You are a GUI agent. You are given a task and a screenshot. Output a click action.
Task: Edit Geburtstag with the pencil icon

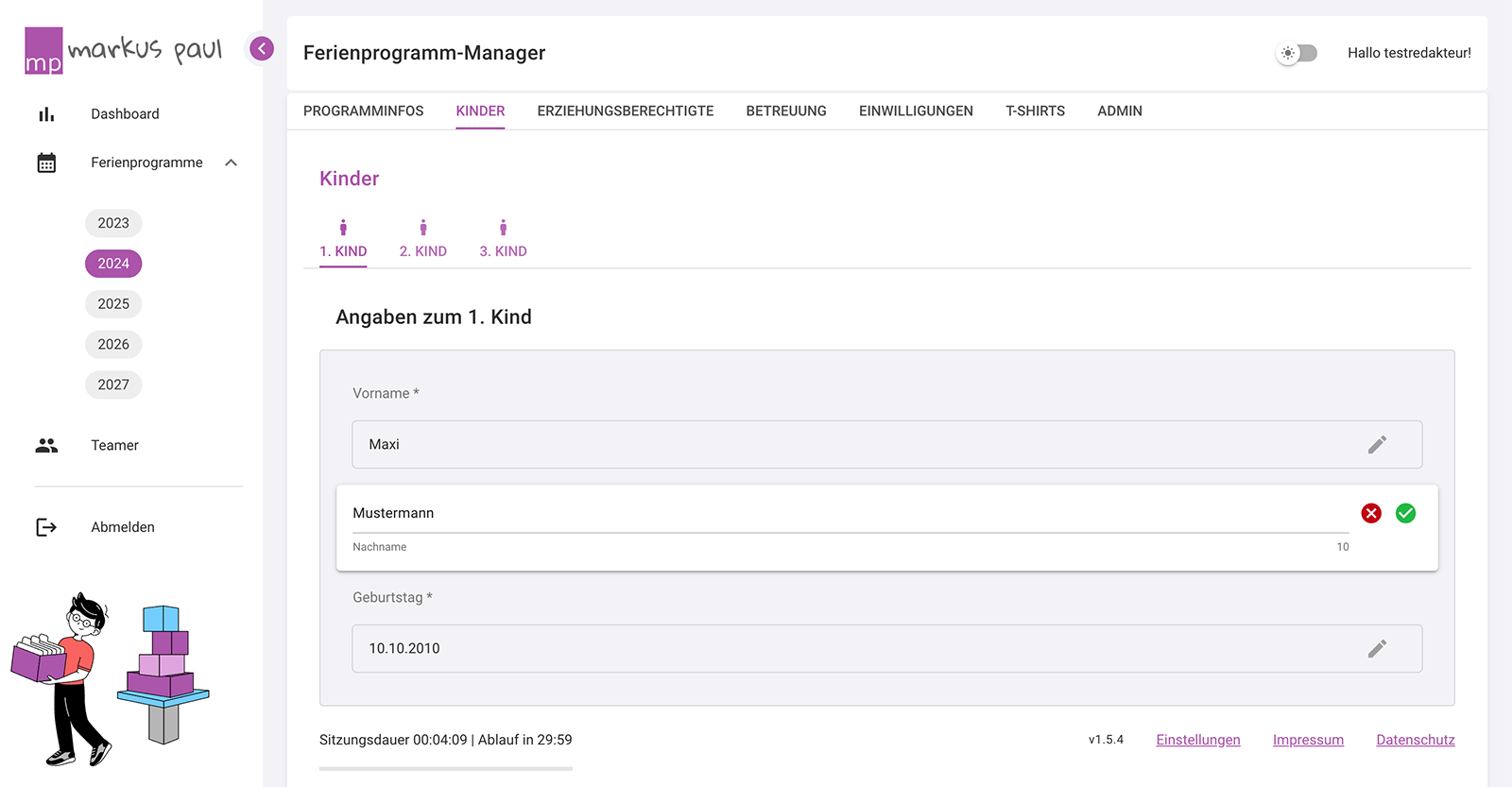click(x=1377, y=648)
